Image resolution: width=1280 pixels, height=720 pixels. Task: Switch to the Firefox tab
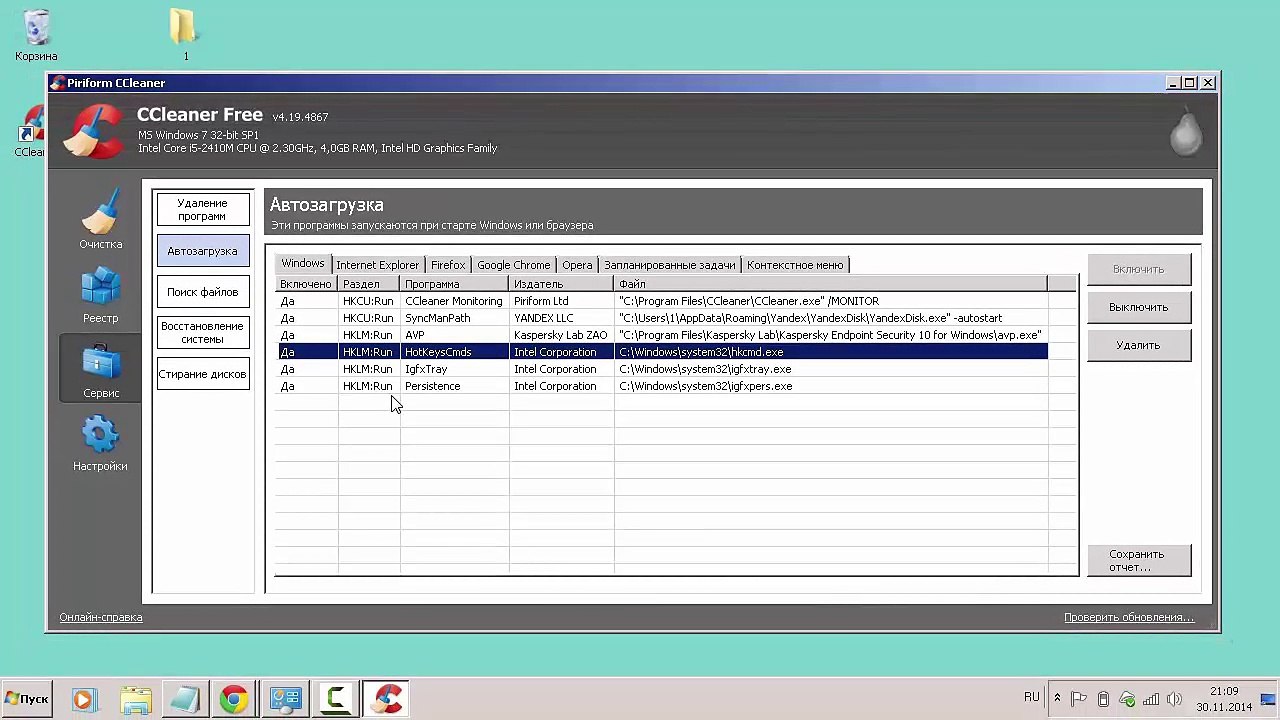[x=448, y=265]
